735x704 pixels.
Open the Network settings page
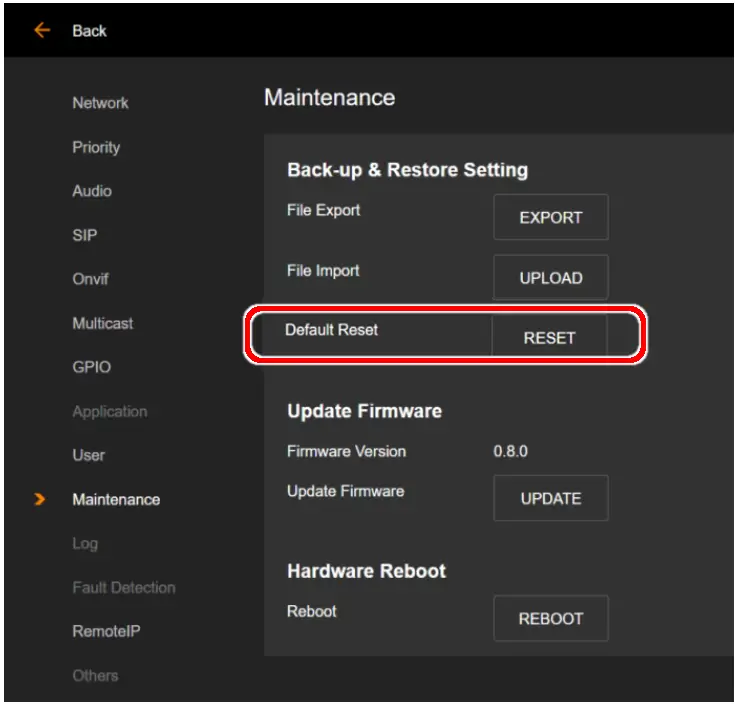tap(100, 103)
